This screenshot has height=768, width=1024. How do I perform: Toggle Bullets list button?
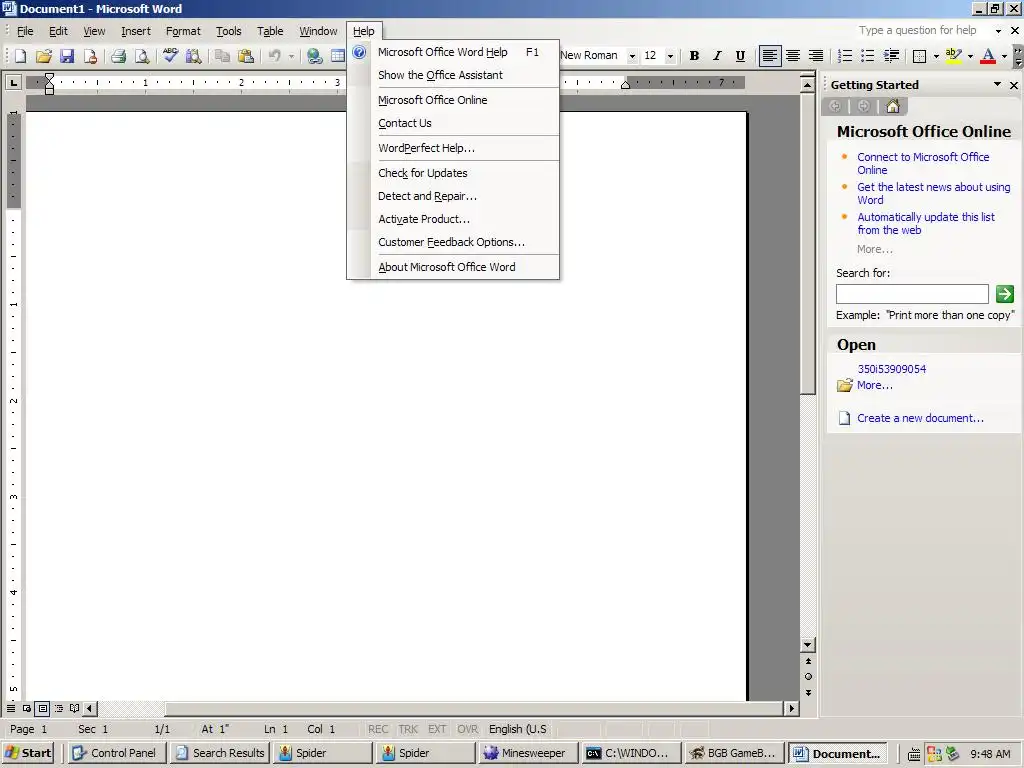pos(867,56)
